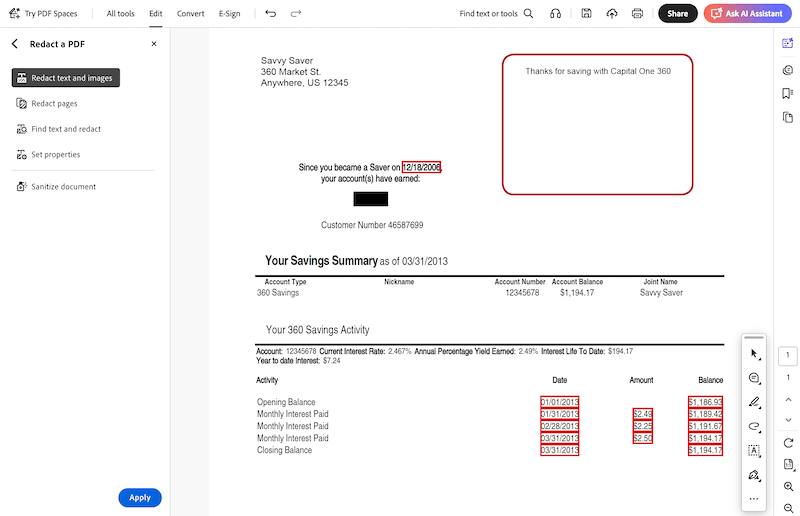This screenshot has height=516, width=800.
Task: Click the Closing Balance row label
Action: pyautogui.click(x=284, y=450)
